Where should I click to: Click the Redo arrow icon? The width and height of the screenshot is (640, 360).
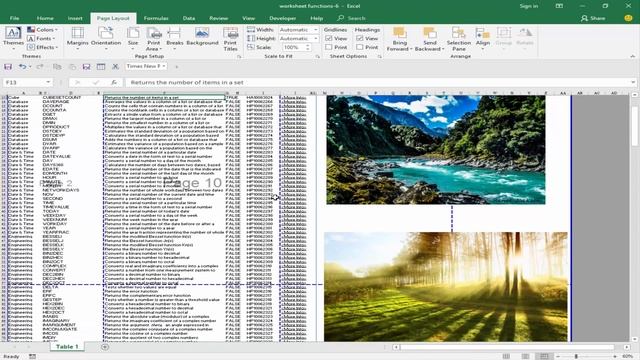(x=40, y=67)
